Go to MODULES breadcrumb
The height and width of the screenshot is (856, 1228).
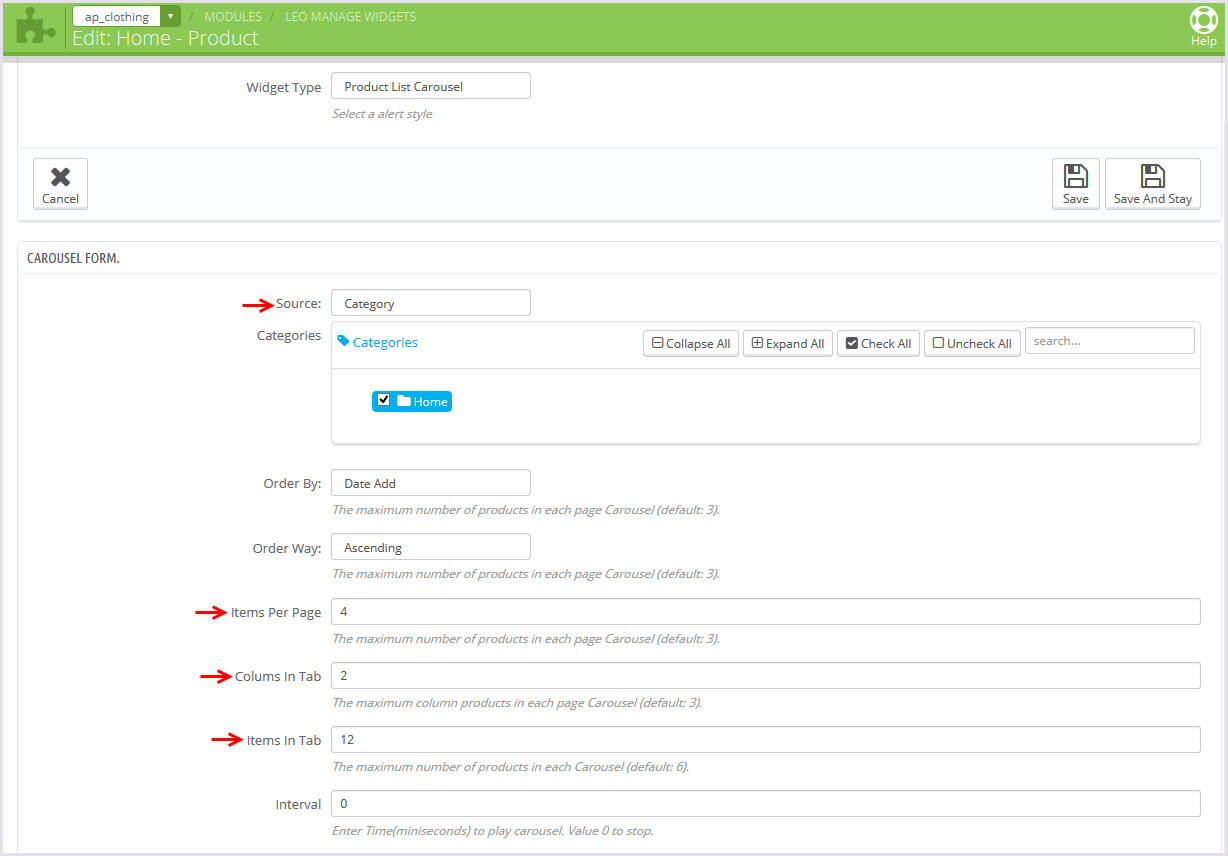233,17
